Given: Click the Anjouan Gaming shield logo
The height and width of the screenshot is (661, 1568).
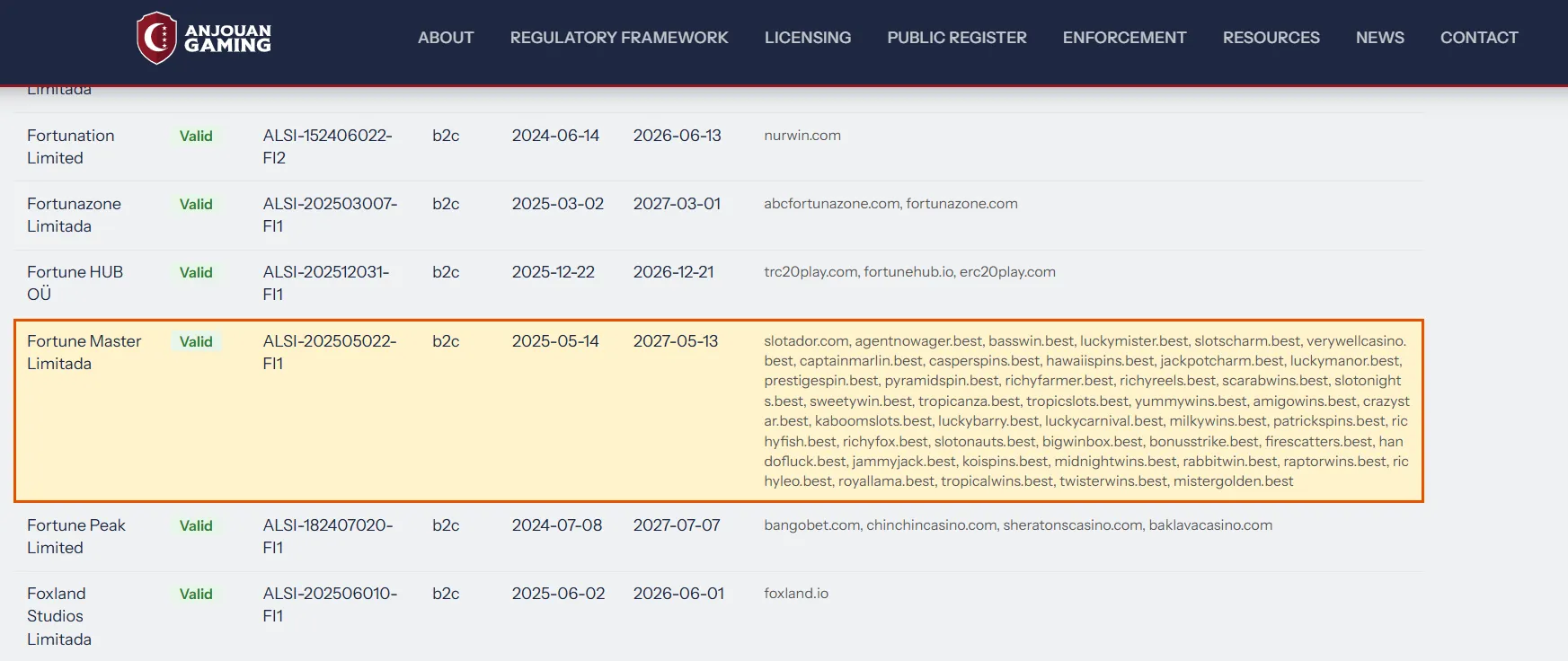Looking at the screenshot, I should 156,38.
